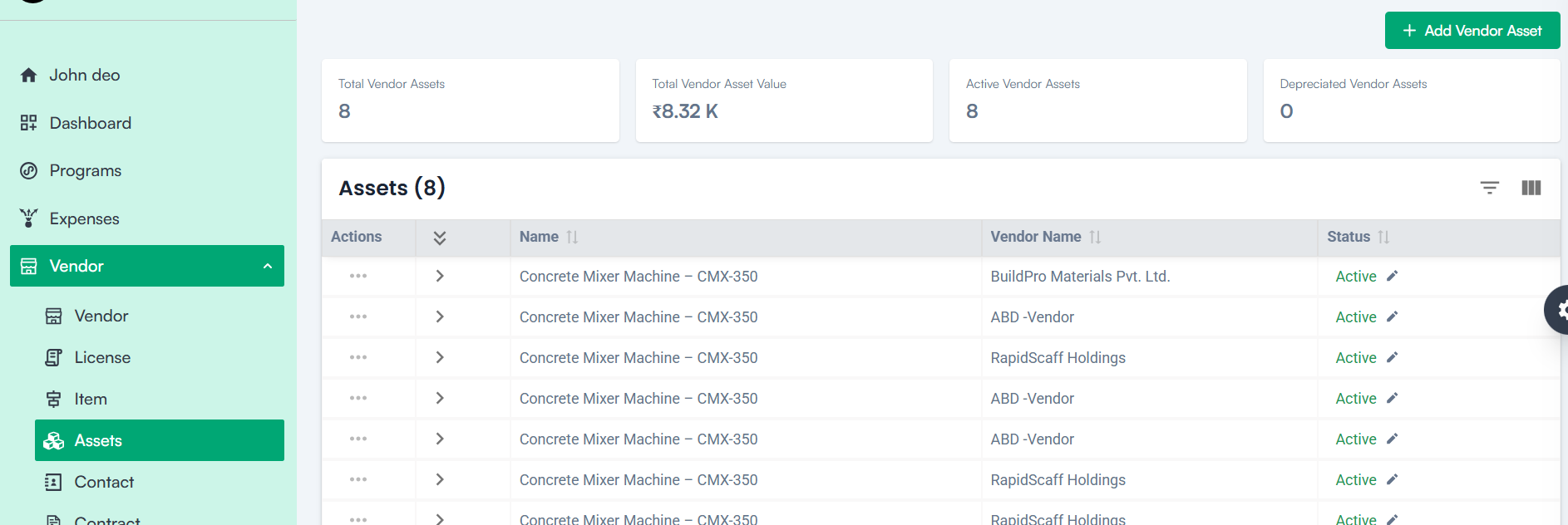Viewport: 1568px width, 525px height.
Task: Click edit pencil in first ABD -Vendor row
Action: tap(1393, 316)
